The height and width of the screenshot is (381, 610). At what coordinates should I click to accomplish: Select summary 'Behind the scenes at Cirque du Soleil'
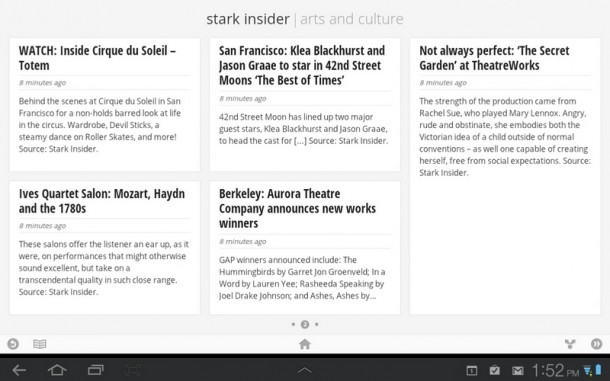pyautogui.click(x=100, y=125)
